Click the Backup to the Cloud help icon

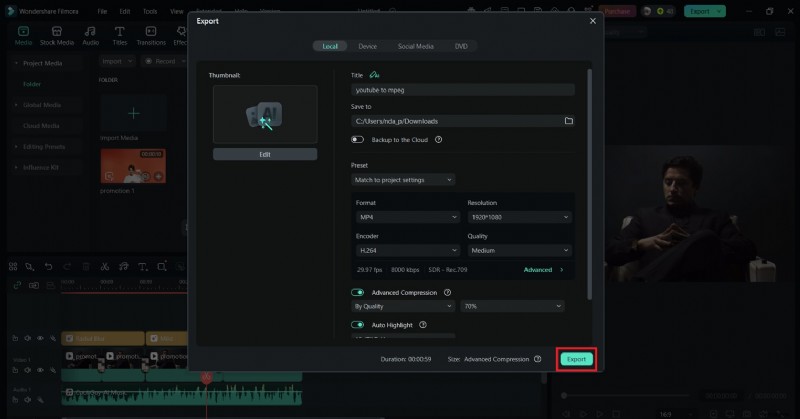[x=438, y=140]
